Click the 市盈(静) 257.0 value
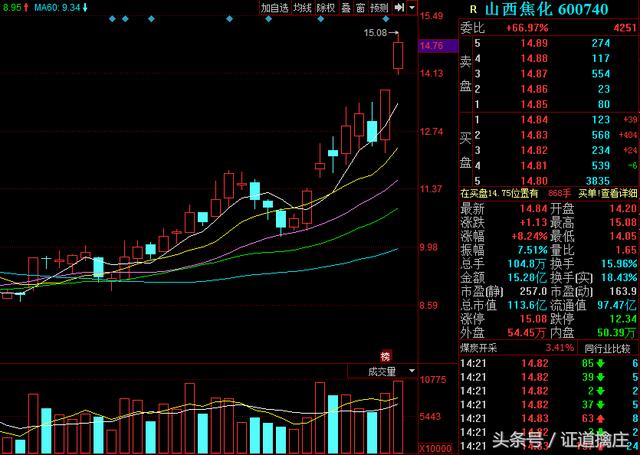The height and width of the screenshot is (455, 640). [533, 291]
